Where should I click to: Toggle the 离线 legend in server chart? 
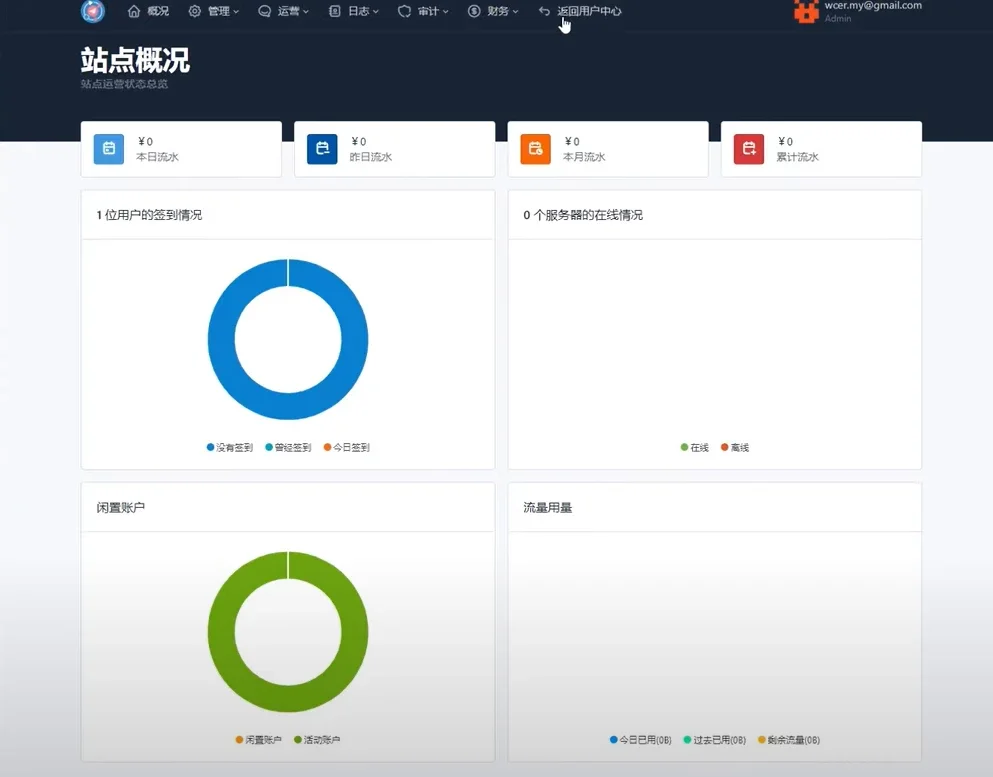737,447
